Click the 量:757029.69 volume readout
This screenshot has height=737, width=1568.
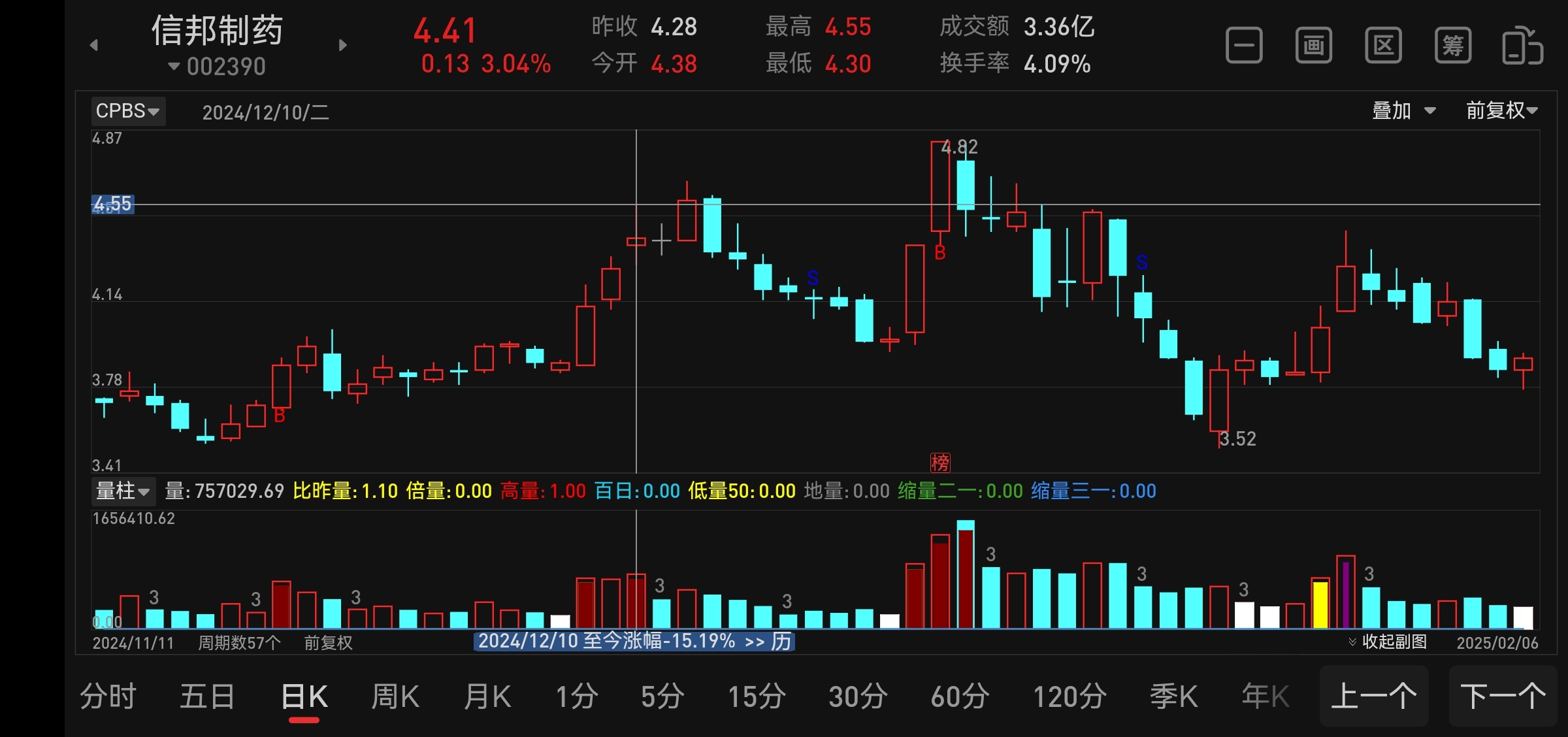(x=225, y=491)
